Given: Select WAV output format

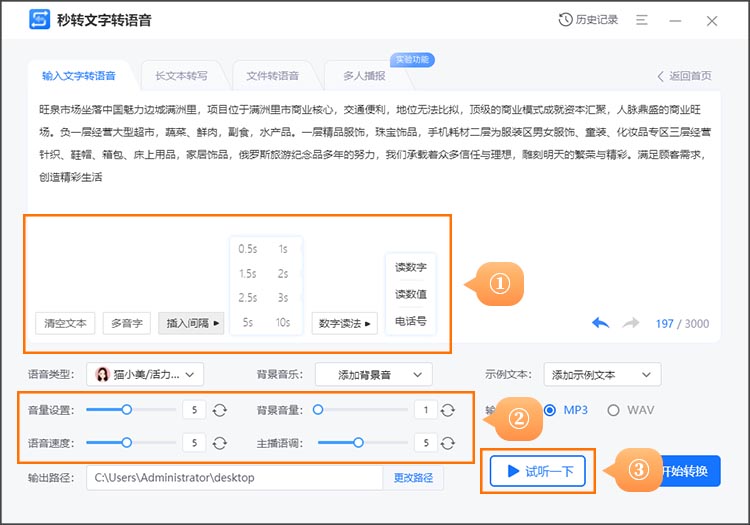Looking at the screenshot, I should pyautogui.click(x=630, y=410).
